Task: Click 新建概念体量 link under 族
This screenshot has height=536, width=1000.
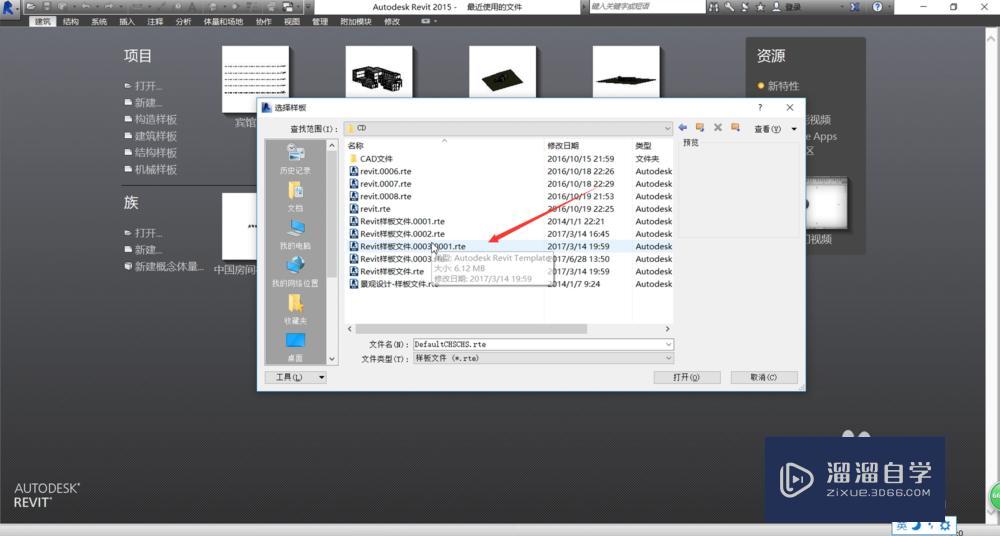Action: (x=169, y=266)
